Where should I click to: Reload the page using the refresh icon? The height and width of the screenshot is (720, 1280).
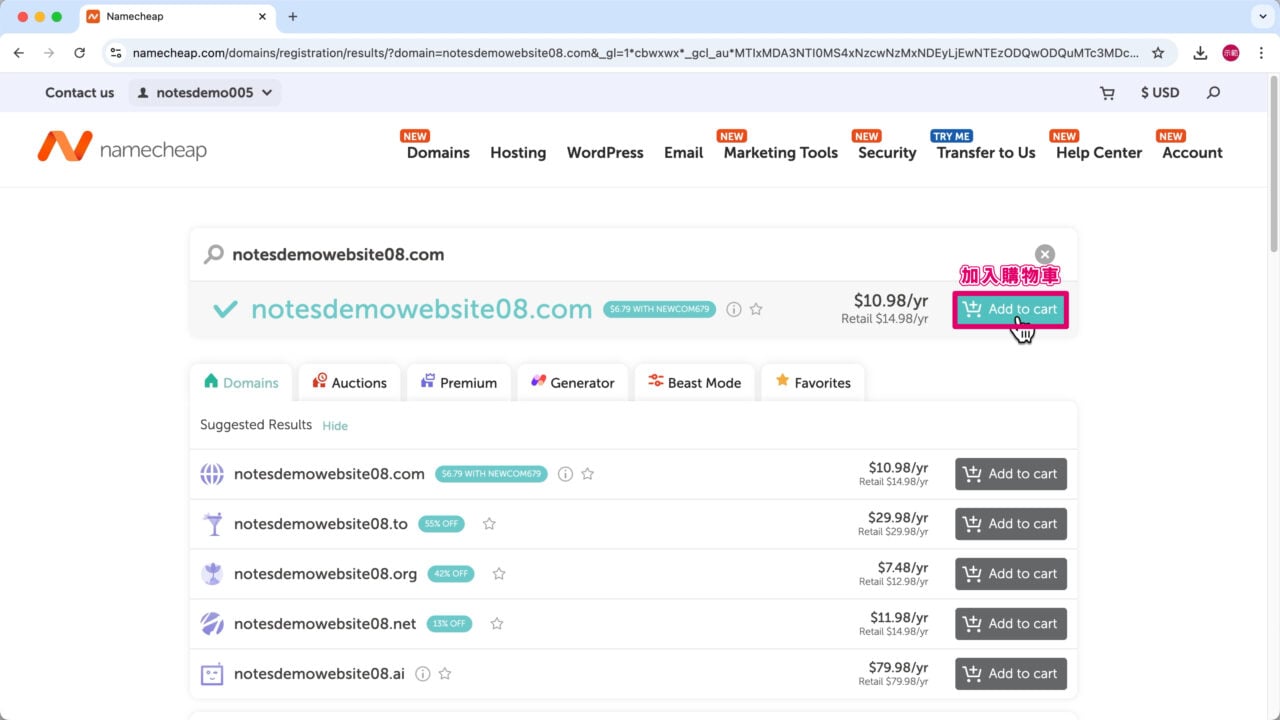coord(80,53)
